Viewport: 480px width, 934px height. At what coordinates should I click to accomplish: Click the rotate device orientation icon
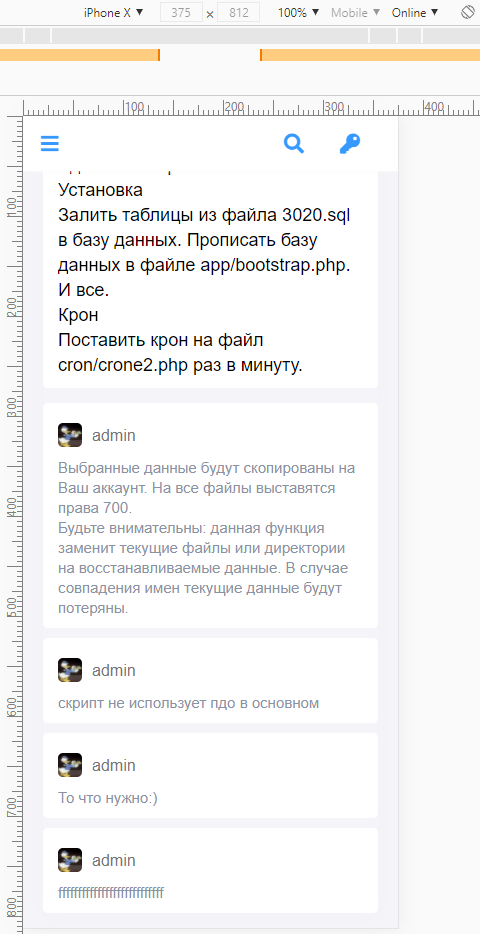click(x=468, y=13)
